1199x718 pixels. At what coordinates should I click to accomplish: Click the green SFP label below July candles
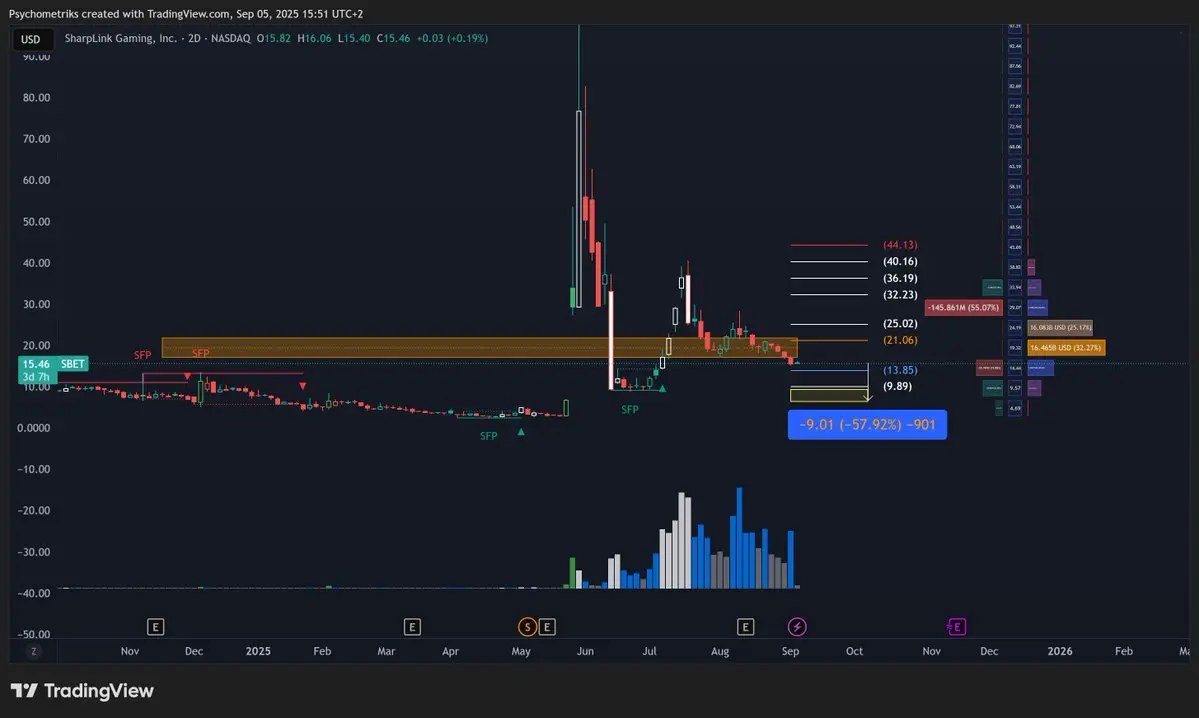629,410
